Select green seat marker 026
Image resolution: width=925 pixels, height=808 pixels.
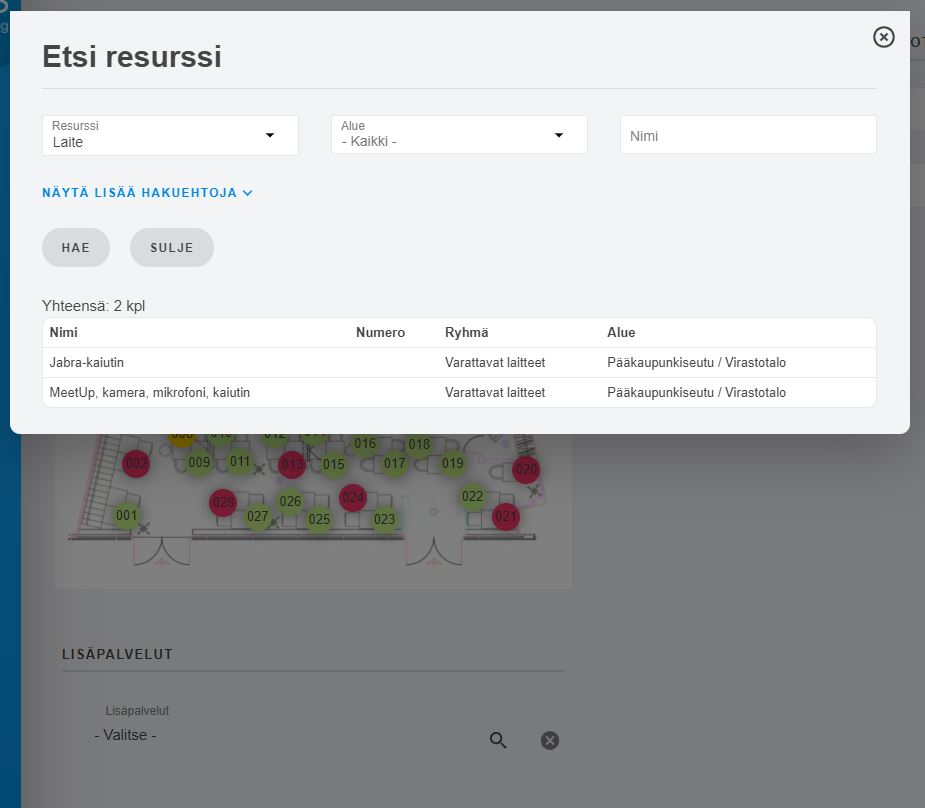[x=290, y=501]
